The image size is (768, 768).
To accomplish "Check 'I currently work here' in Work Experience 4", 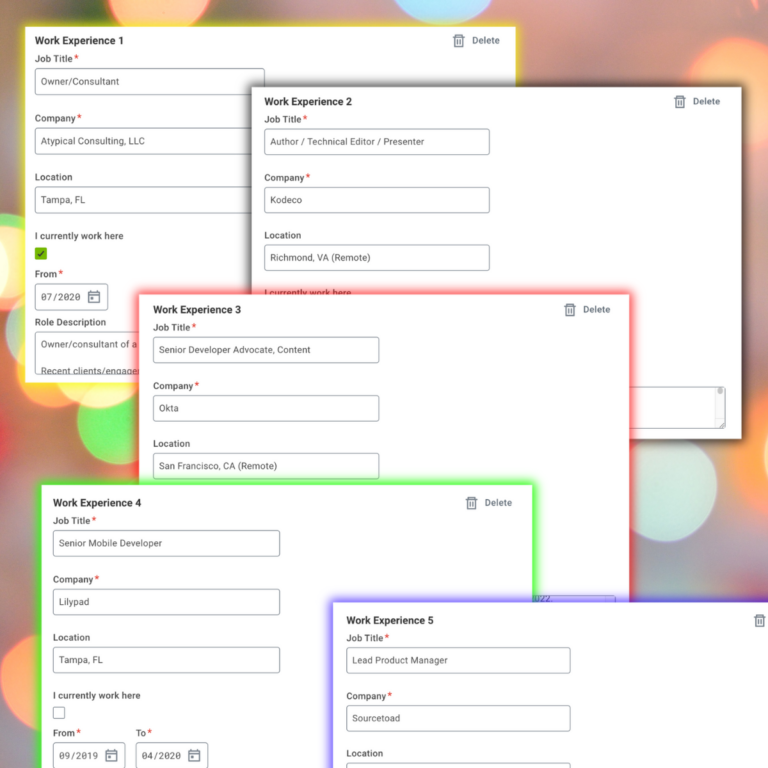I will (x=59, y=713).
